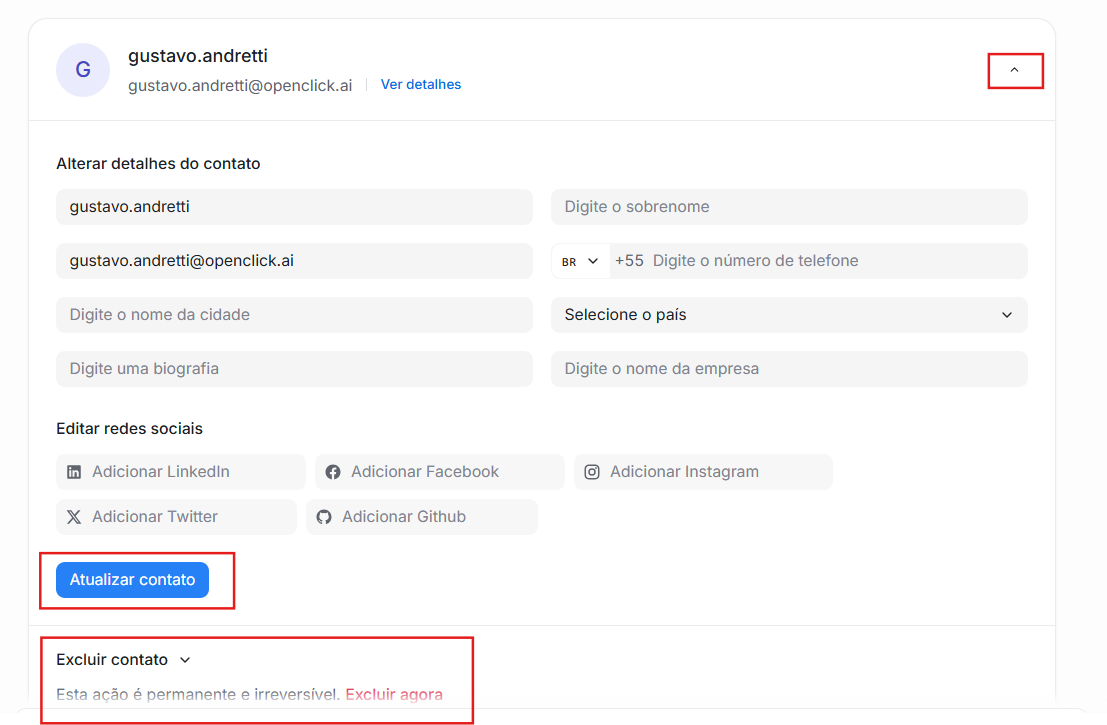Click the LinkedIn icon in social networks

(74, 472)
